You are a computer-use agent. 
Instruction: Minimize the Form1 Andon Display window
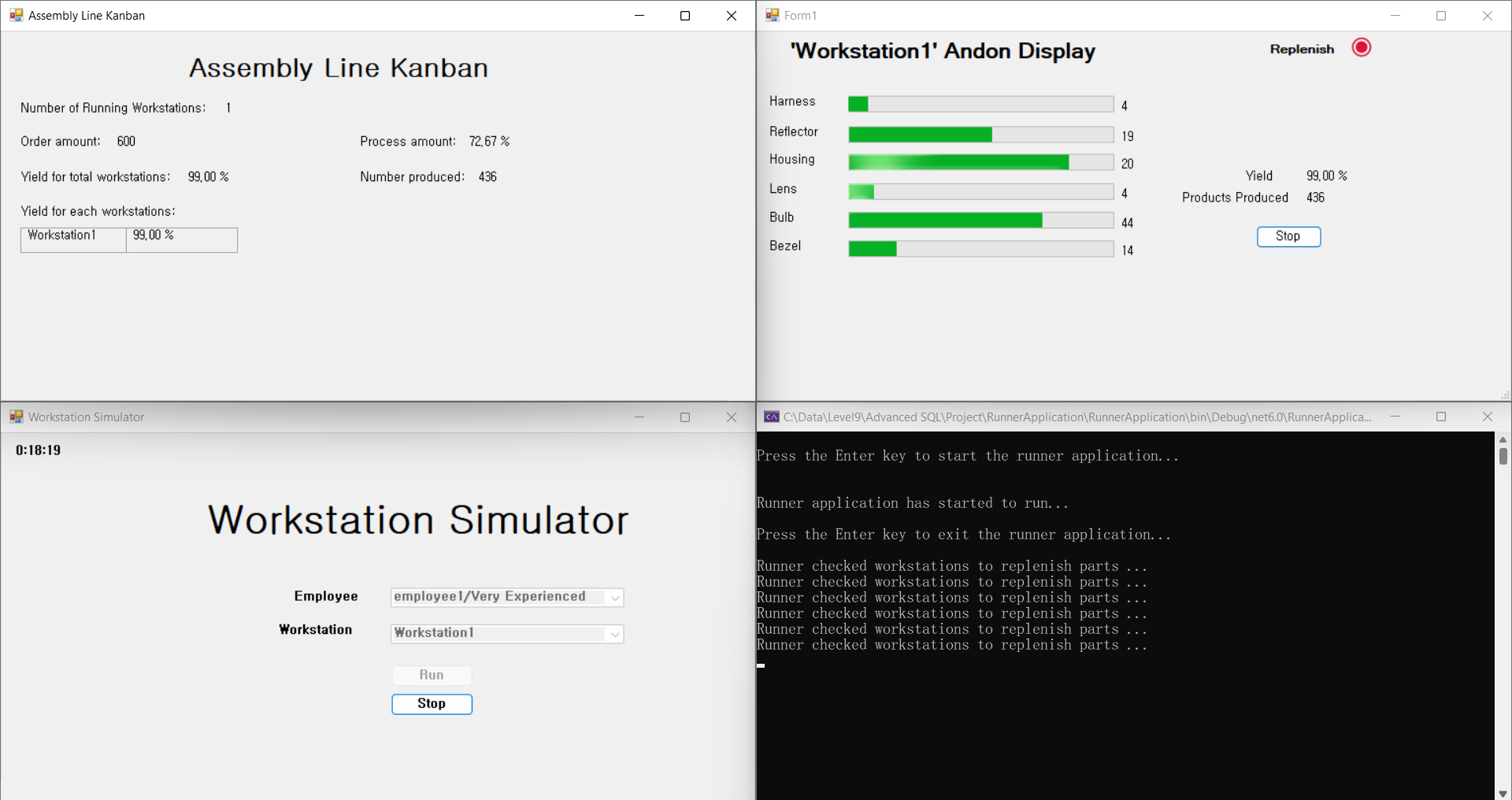[1395, 16]
